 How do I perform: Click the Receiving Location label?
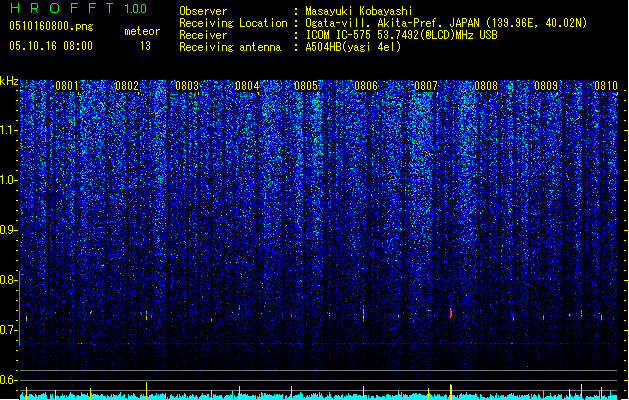pos(233,23)
